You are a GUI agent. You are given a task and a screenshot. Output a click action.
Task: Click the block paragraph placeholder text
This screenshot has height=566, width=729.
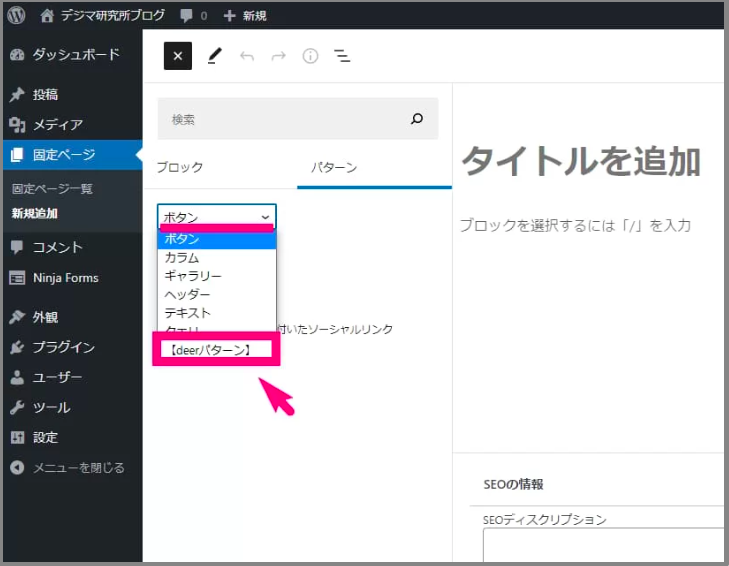(x=576, y=226)
